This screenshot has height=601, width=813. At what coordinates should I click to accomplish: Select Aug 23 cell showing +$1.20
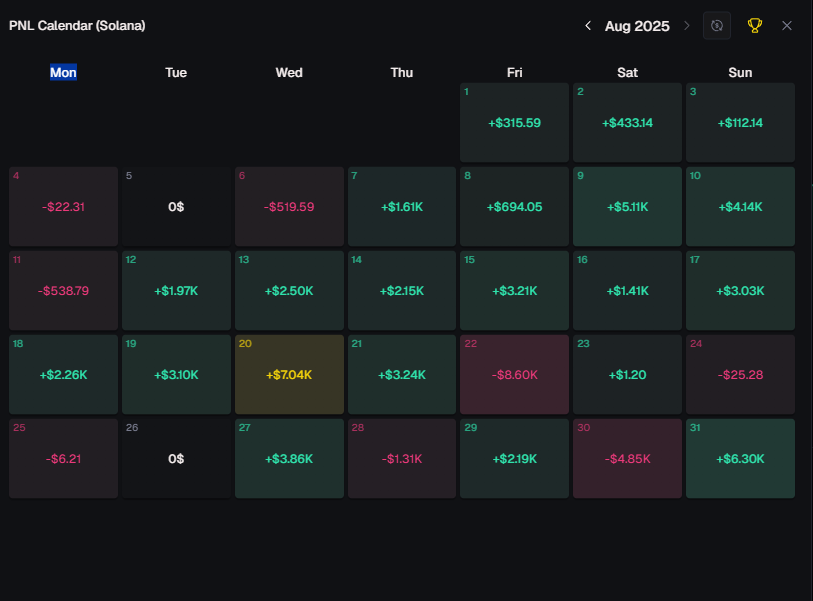pos(627,374)
